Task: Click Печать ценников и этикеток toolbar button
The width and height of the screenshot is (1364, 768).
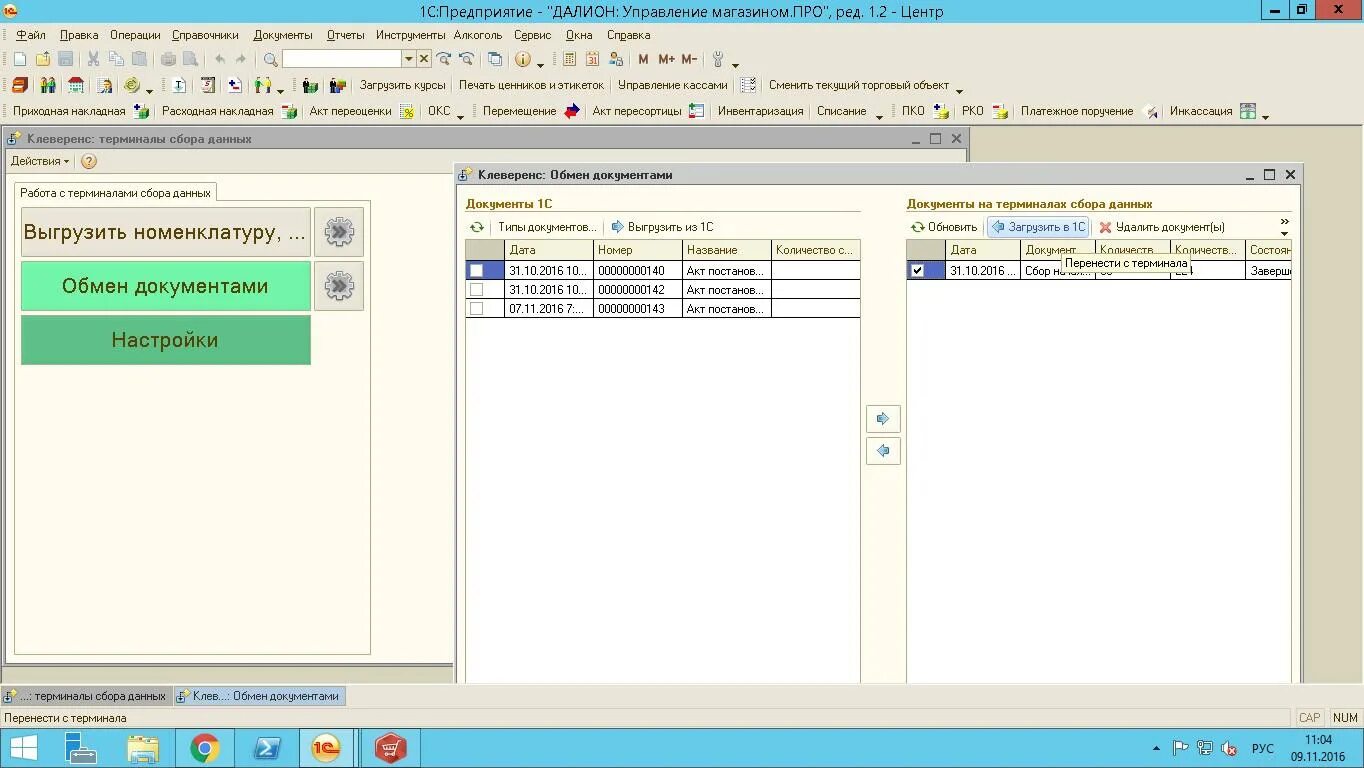Action: click(531, 85)
